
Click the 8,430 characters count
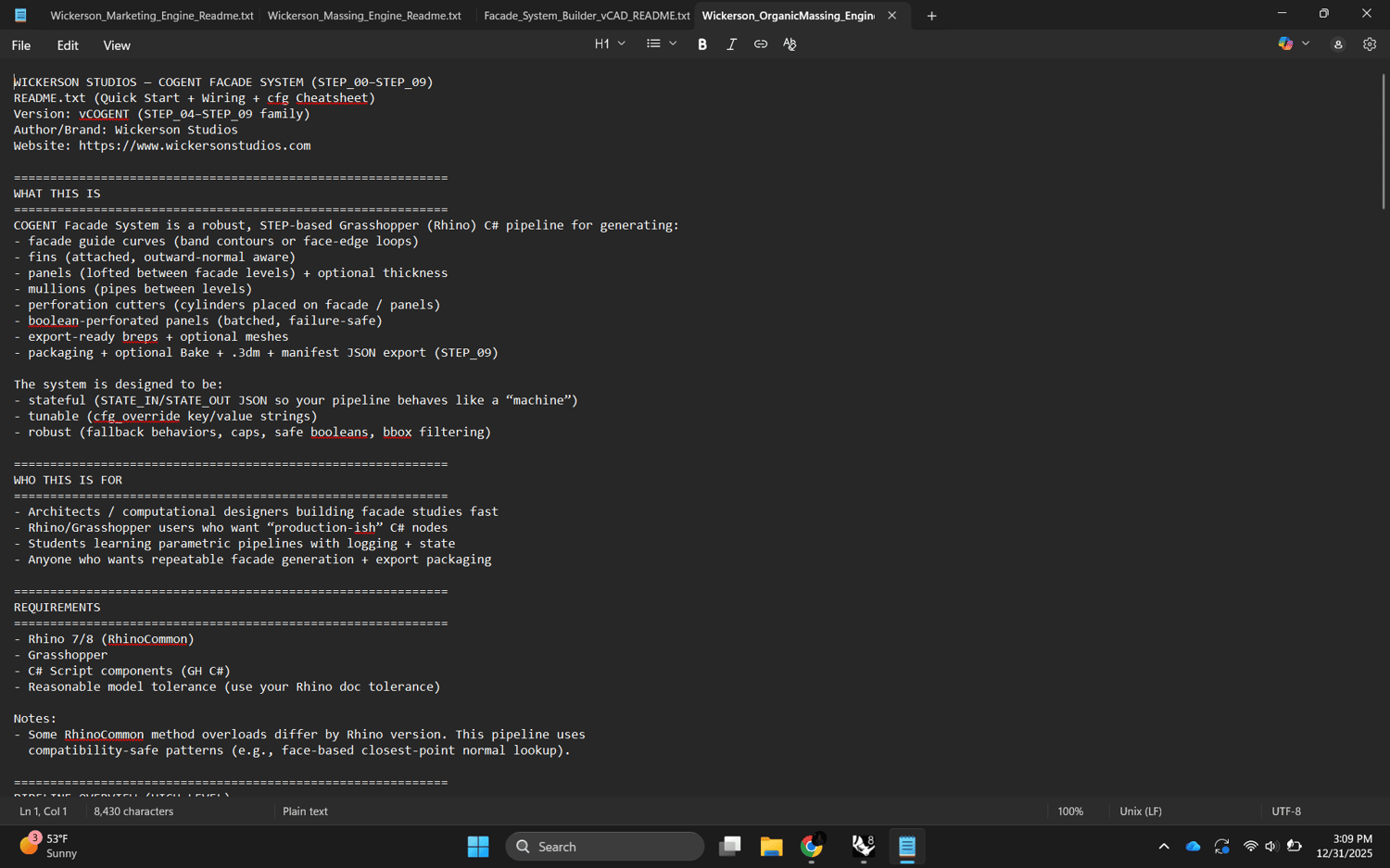point(133,811)
